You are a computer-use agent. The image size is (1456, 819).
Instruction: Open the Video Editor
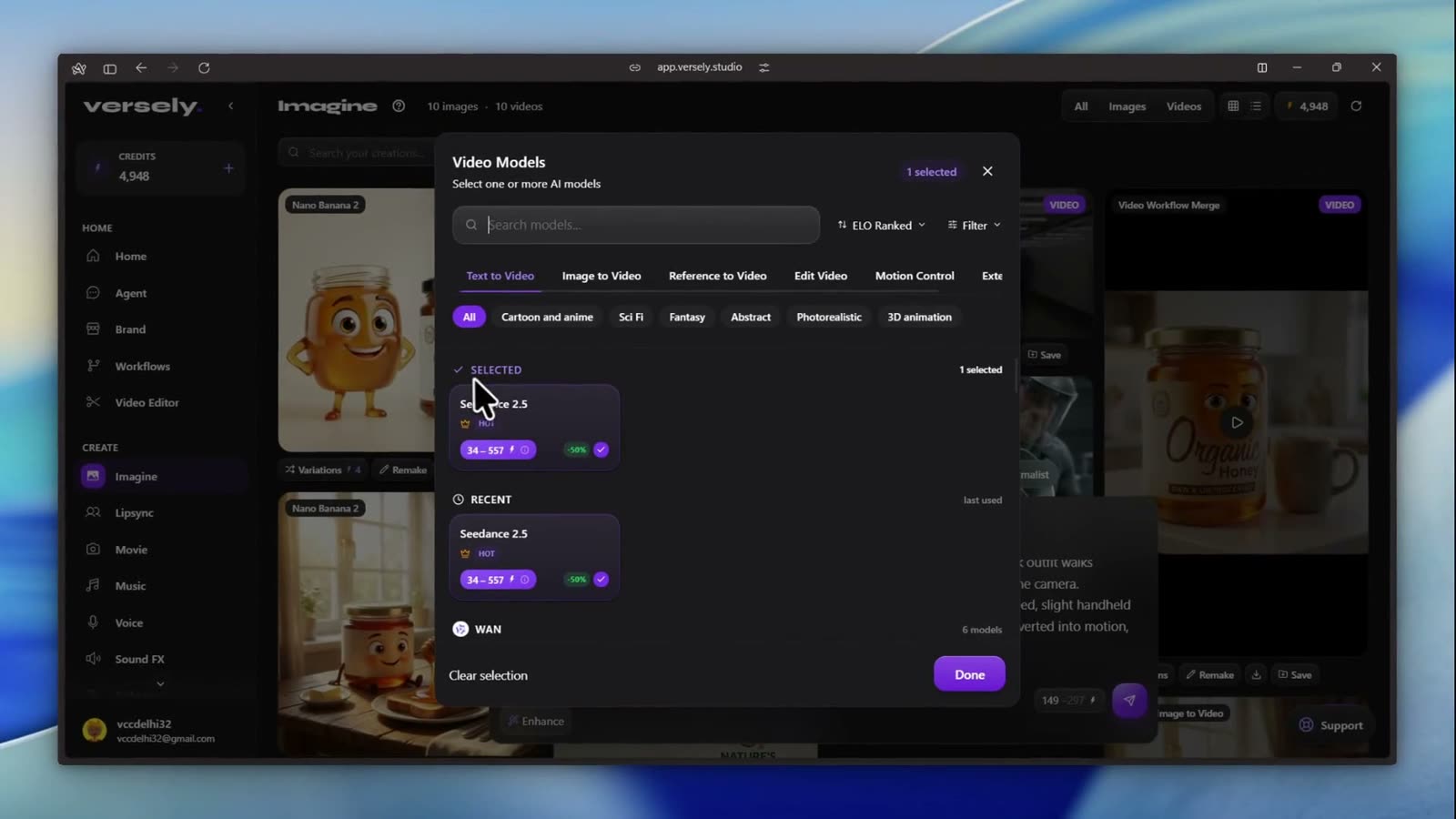pyautogui.click(x=147, y=402)
